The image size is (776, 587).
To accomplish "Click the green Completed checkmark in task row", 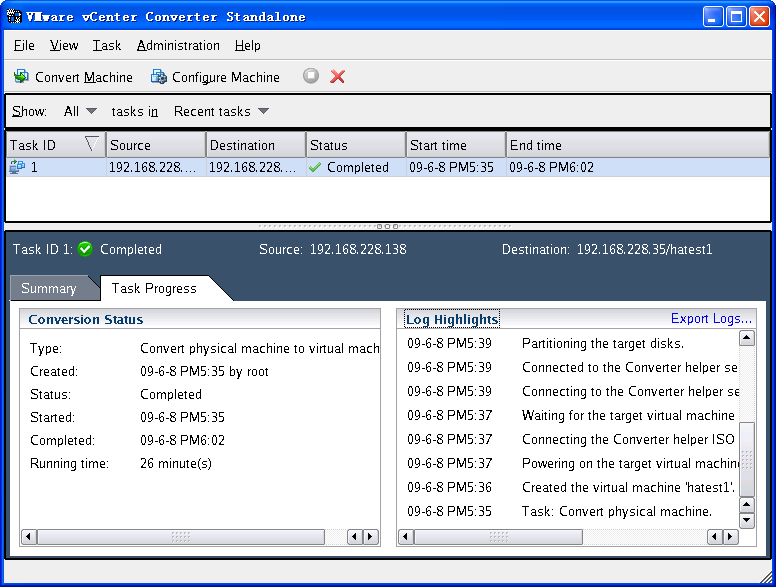I will (x=315, y=168).
